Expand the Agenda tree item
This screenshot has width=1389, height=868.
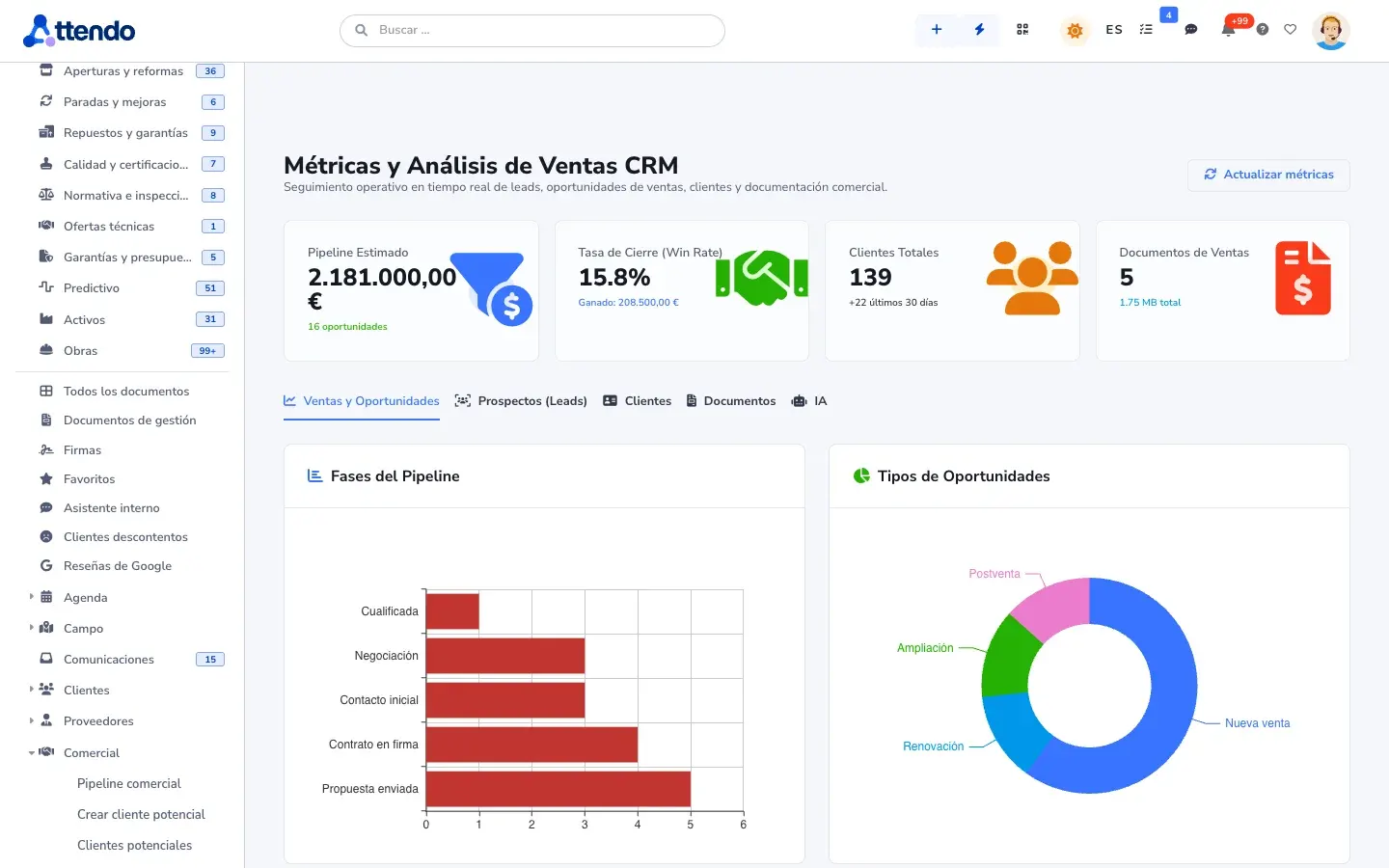tap(32, 597)
